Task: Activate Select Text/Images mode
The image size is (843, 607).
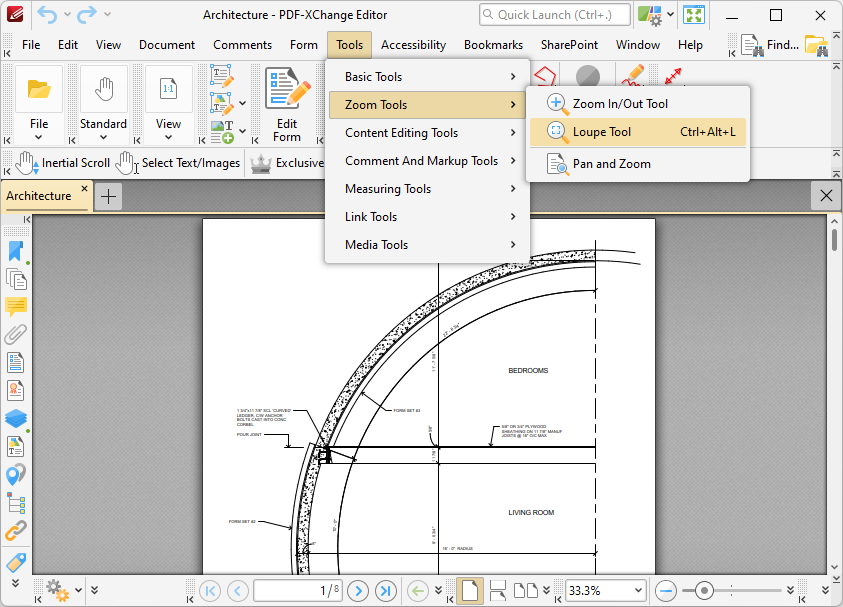Action: [x=180, y=162]
